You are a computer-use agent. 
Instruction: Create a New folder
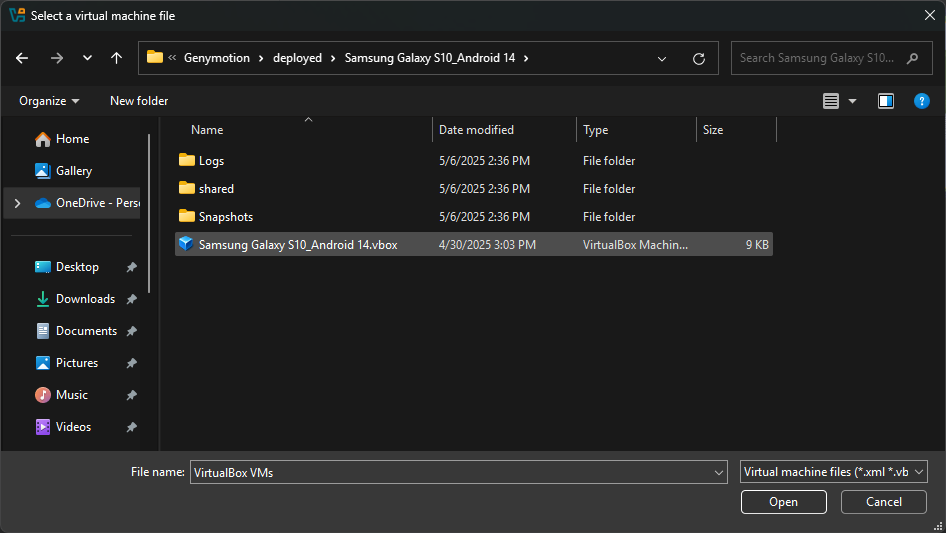pyautogui.click(x=139, y=101)
